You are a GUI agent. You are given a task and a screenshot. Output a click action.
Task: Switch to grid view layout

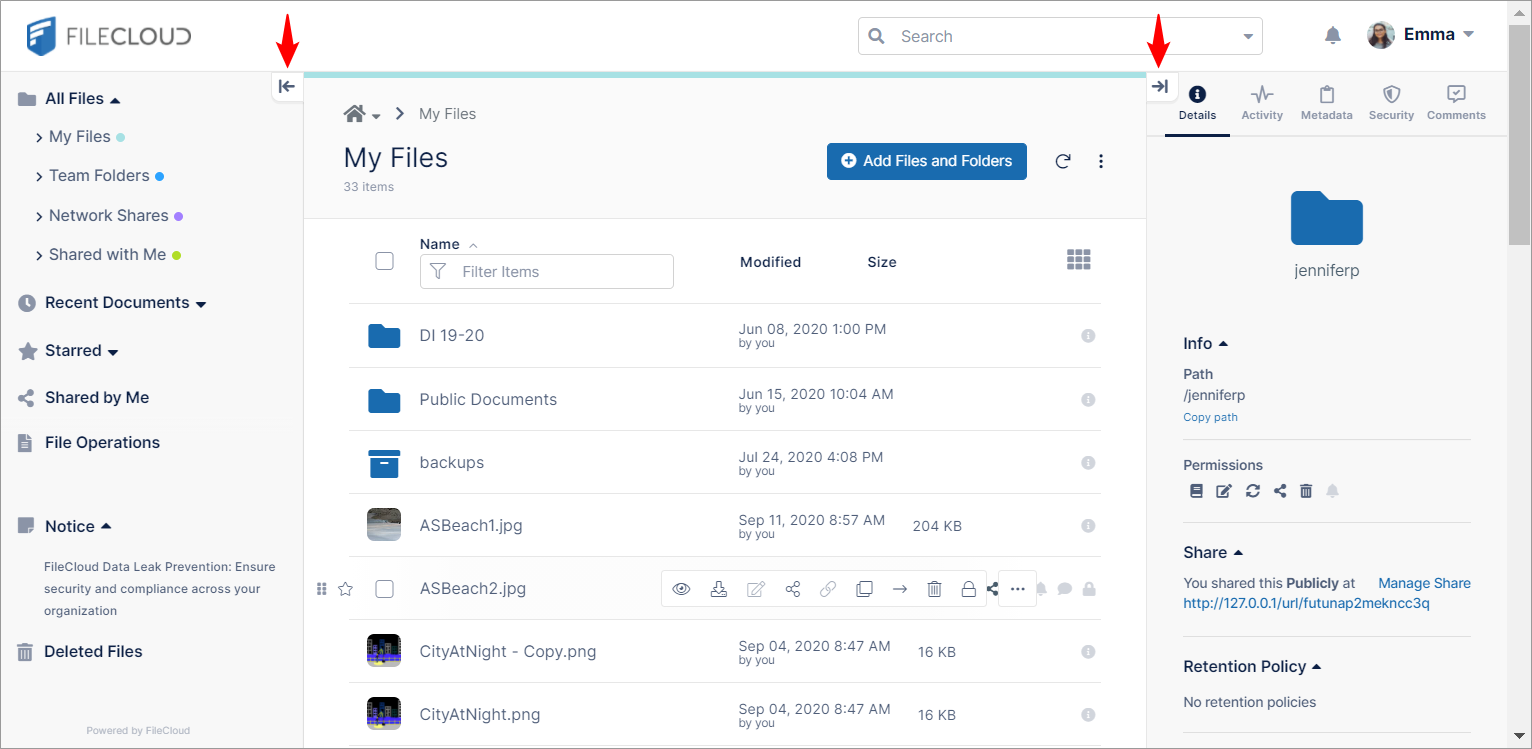click(x=1078, y=260)
